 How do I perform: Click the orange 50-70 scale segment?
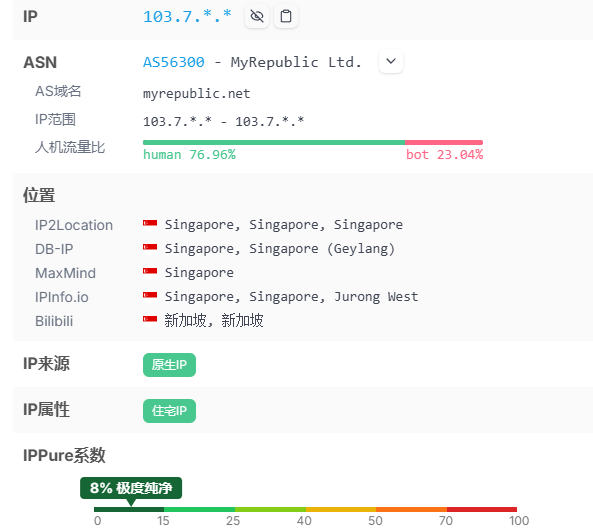411,510
